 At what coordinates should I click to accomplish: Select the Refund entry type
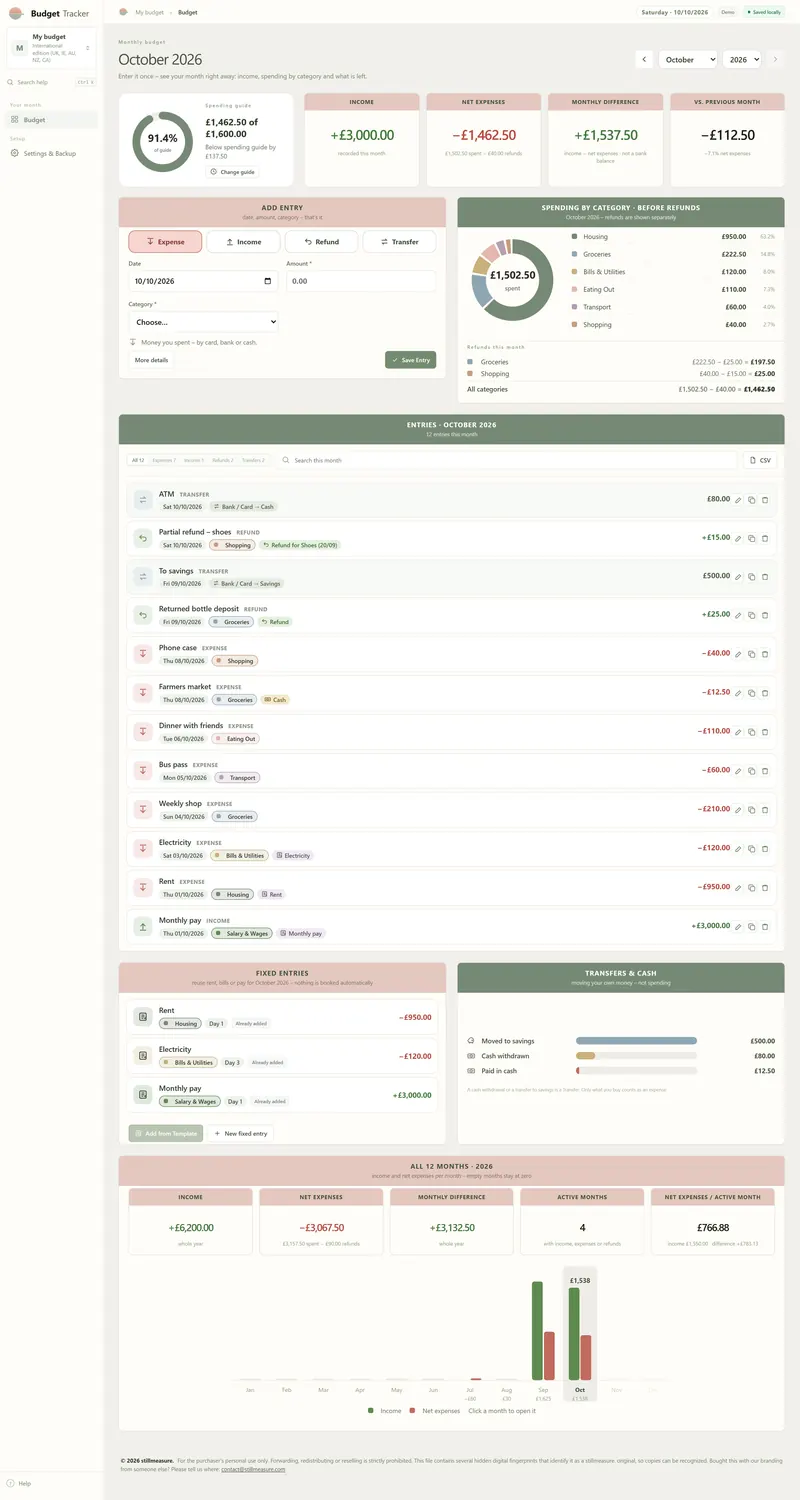(x=321, y=242)
